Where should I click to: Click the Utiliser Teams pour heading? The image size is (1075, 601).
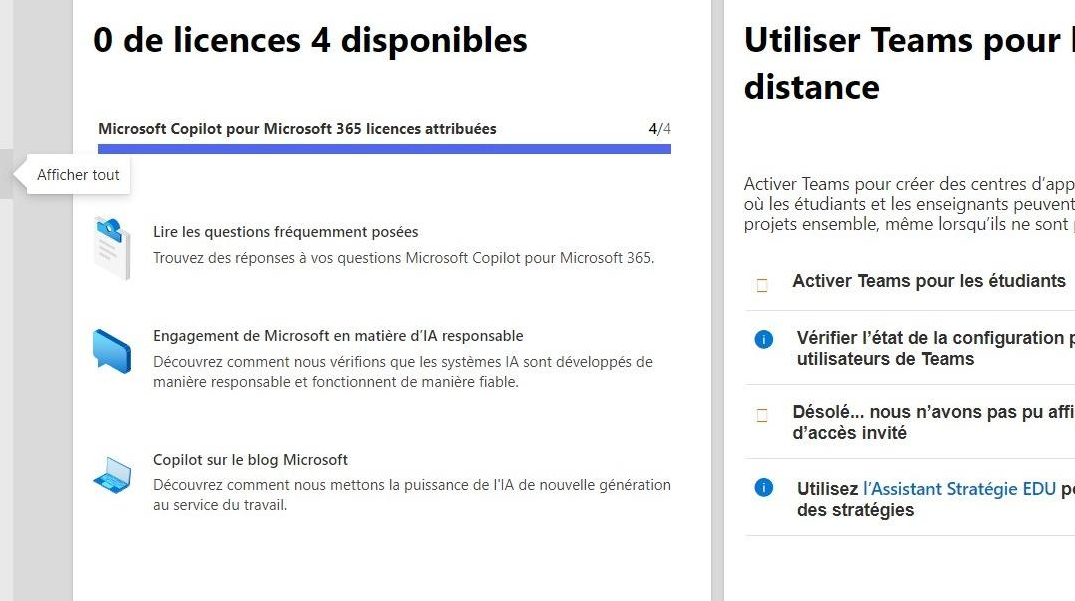click(909, 63)
